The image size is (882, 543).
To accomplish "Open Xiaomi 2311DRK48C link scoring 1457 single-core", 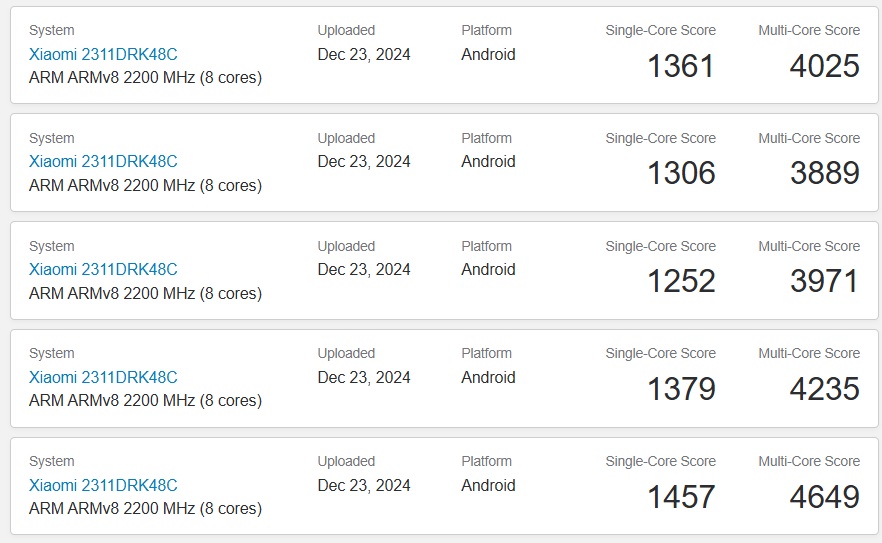I will 103,486.
